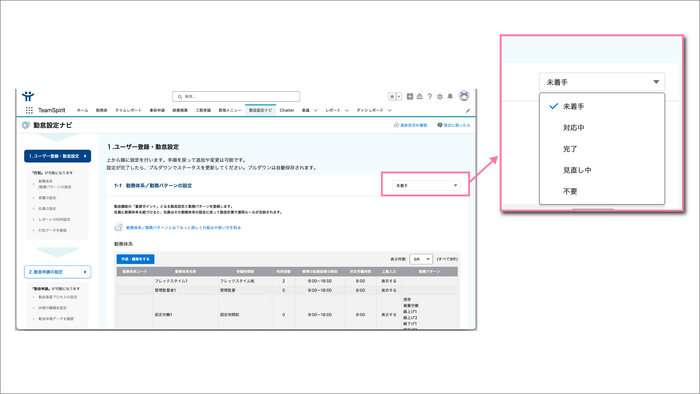Focus the global search field
Viewport: 700px width, 394px height.
click(236, 96)
